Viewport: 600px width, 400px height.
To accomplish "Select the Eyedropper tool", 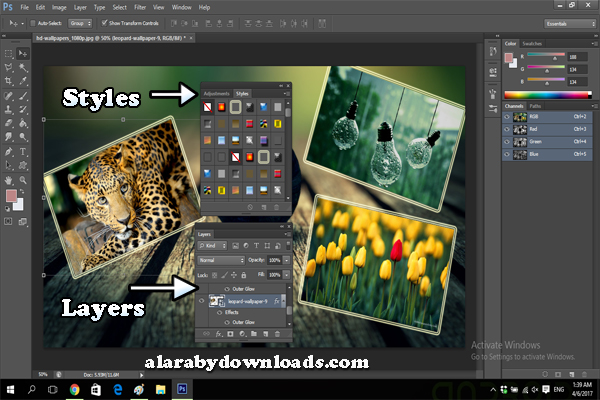I will coord(23,81).
